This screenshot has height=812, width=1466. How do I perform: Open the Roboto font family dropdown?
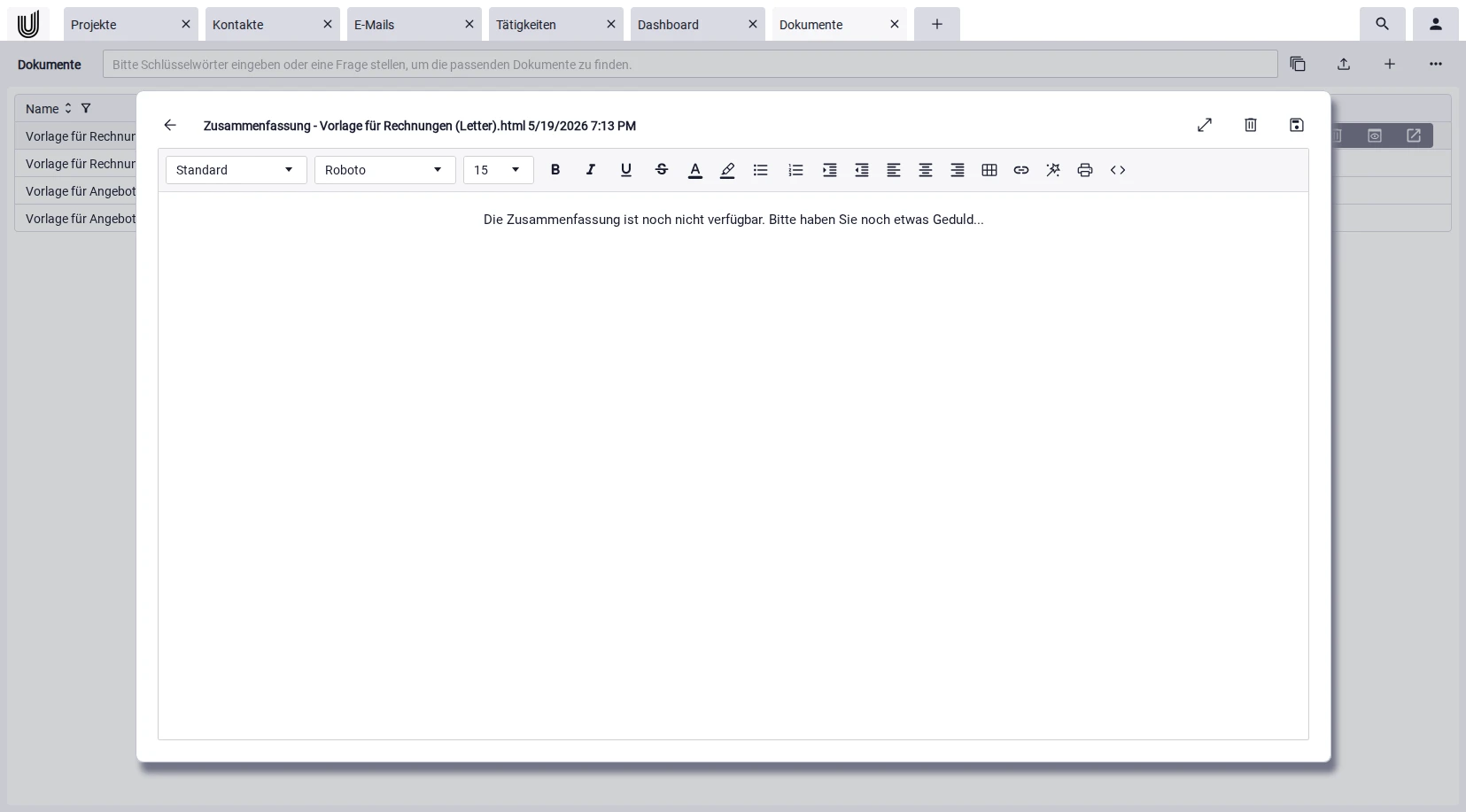tap(385, 170)
